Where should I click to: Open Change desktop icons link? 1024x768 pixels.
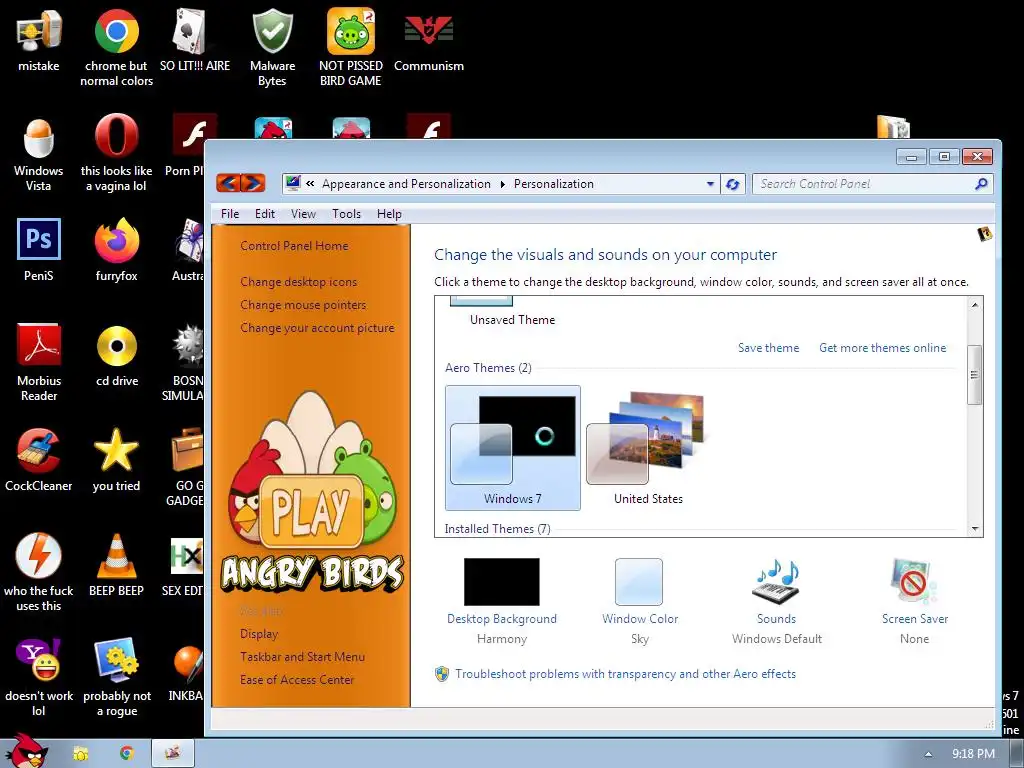(298, 281)
